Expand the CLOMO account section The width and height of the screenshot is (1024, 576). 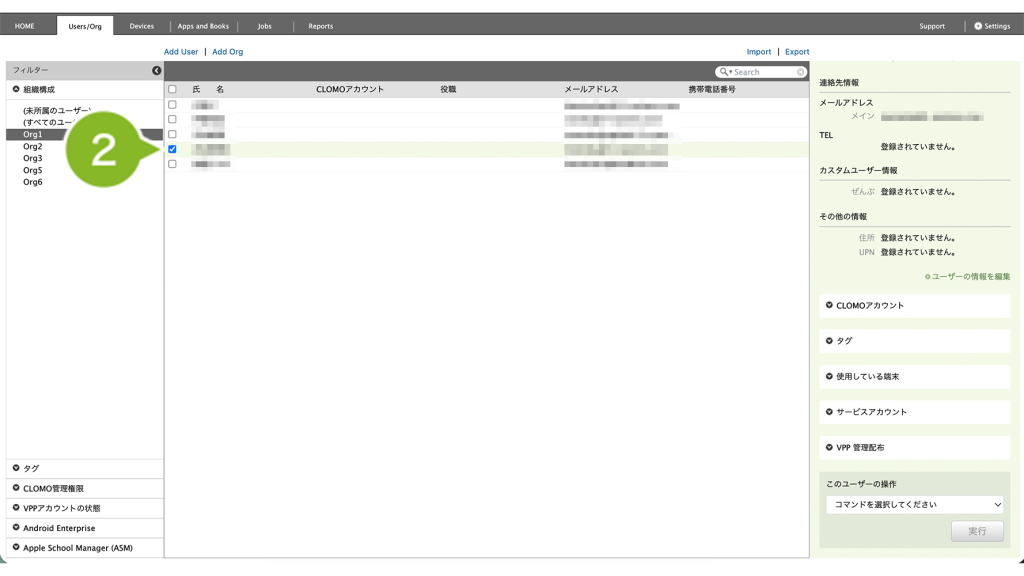[829, 305]
